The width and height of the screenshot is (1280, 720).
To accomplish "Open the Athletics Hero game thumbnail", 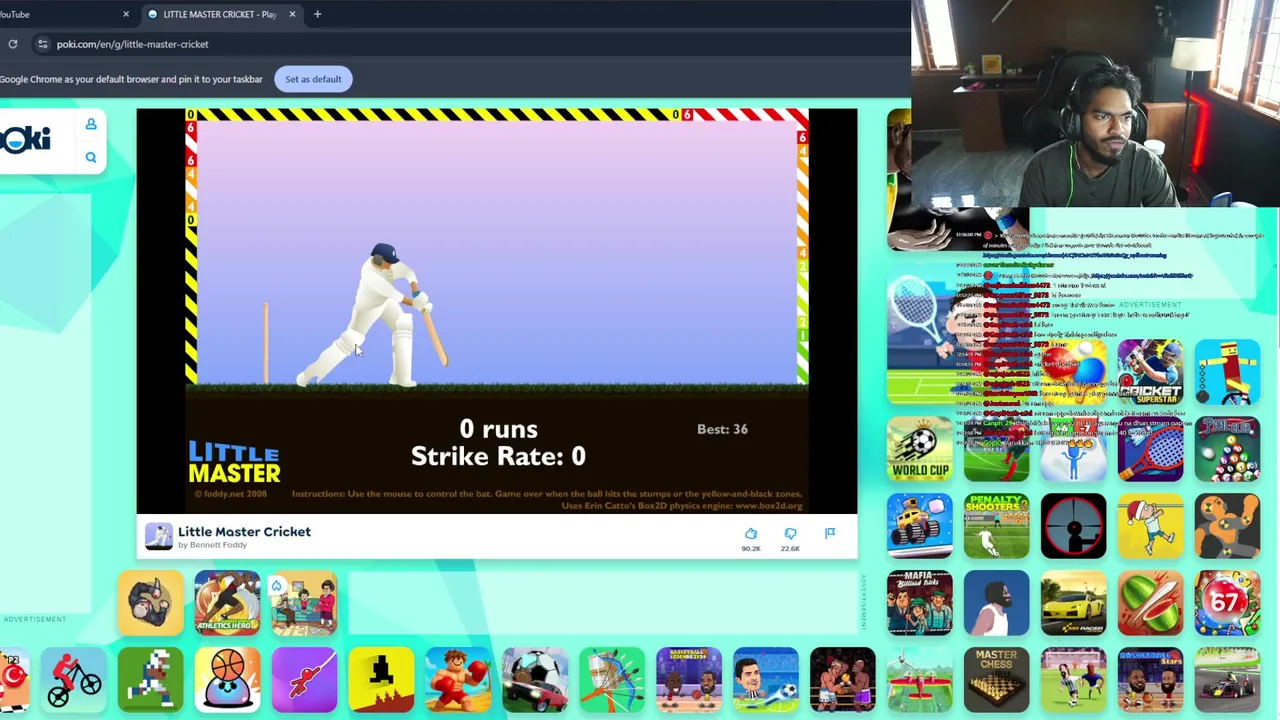I will [227, 603].
